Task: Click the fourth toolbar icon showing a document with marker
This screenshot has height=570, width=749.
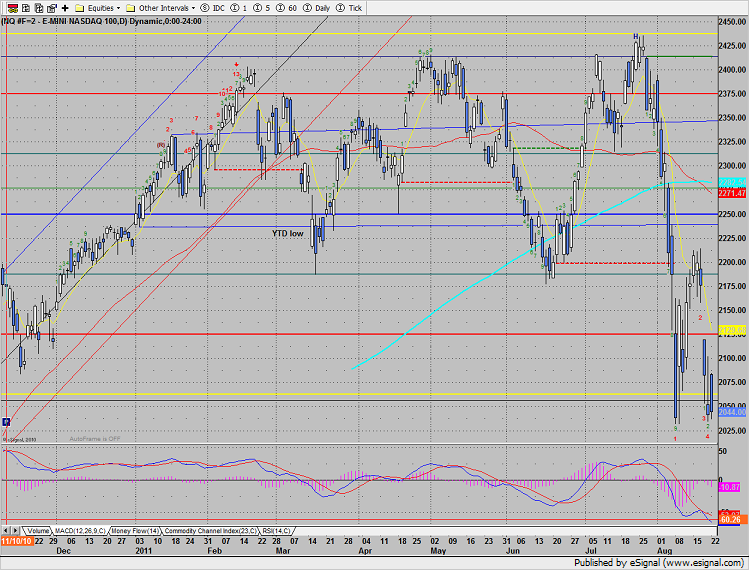Action: [52, 8]
